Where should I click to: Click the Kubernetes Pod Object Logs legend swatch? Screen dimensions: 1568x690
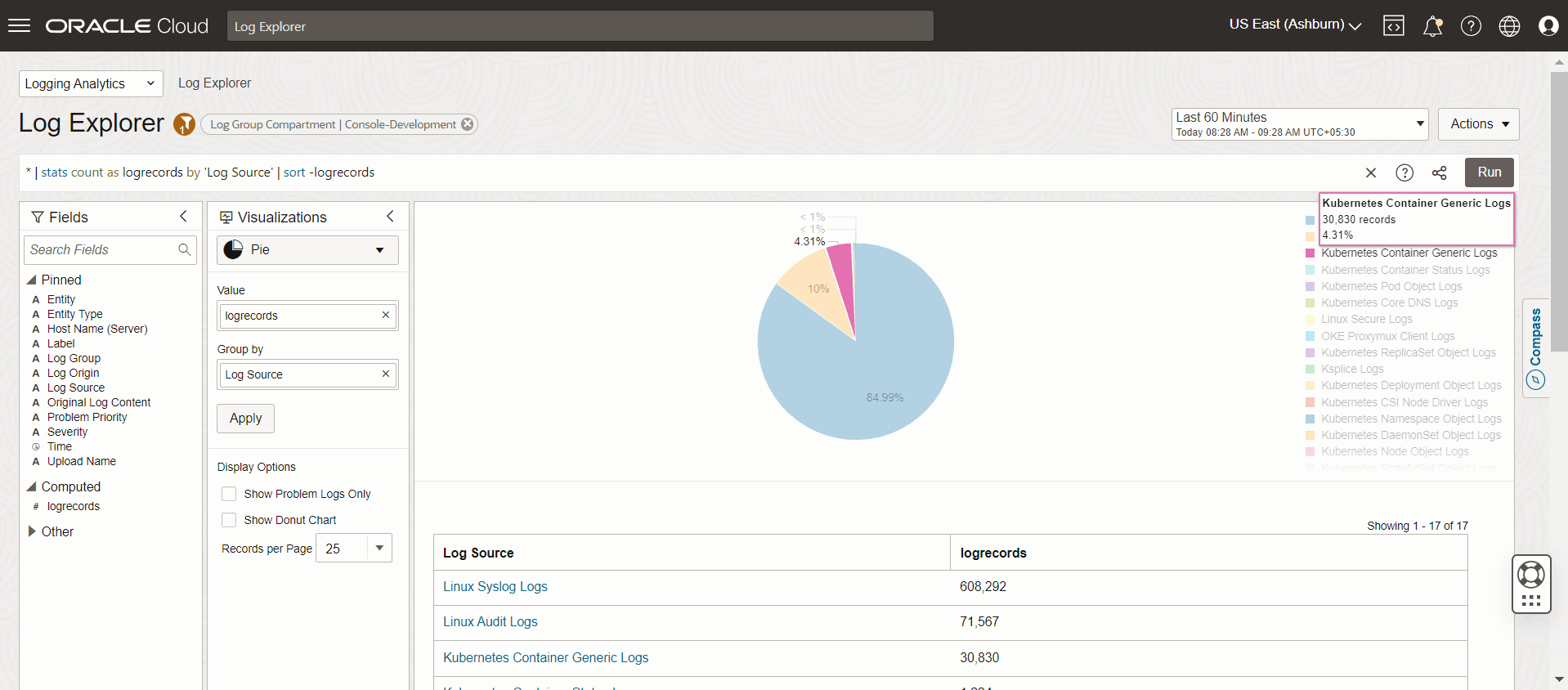point(1310,287)
